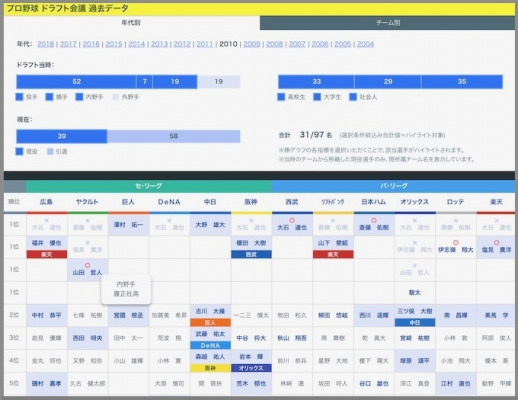This screenshot has height=400, width=518.
Task: Open the 2005 year link
Action: [x=343, y=44]
